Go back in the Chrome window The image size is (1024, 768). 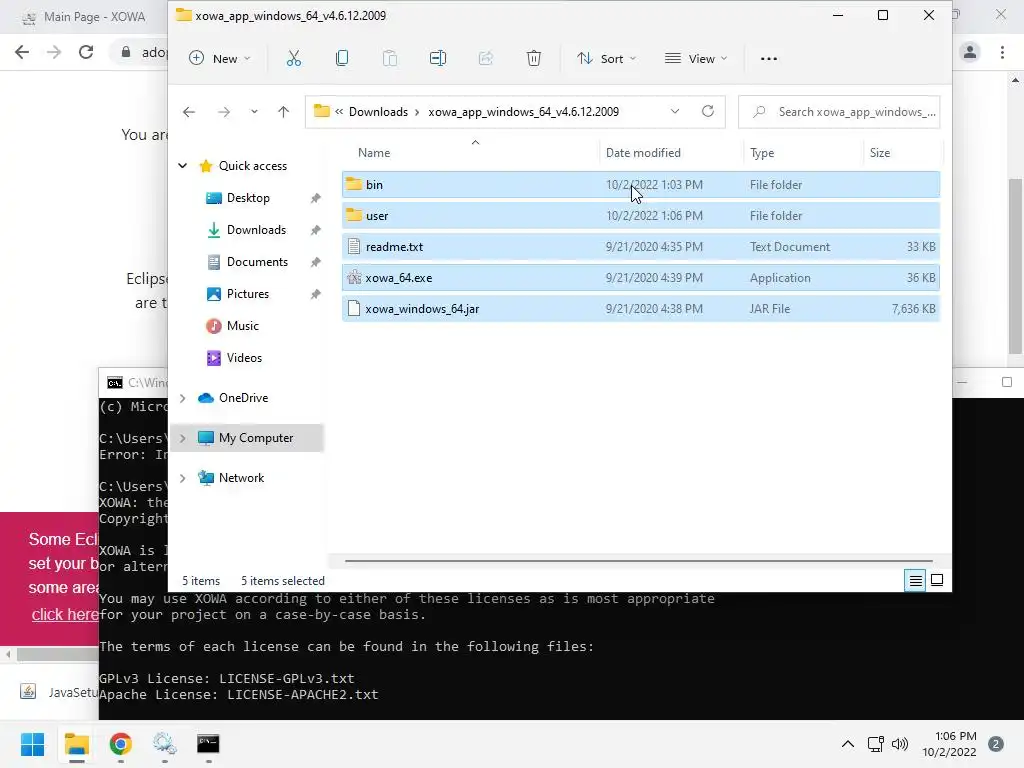22,52
